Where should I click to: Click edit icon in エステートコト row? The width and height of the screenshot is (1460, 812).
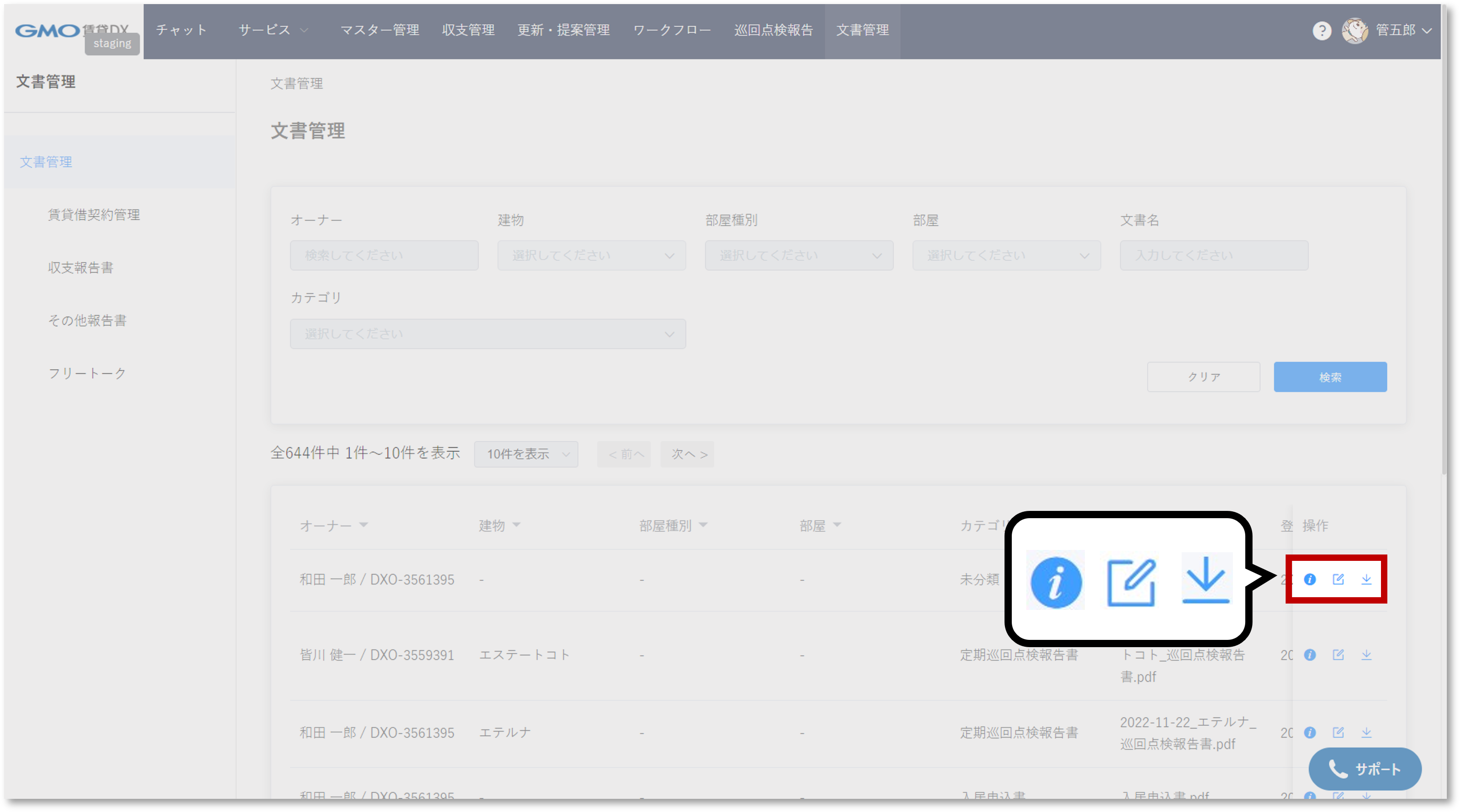click(x=1338, y=654)
